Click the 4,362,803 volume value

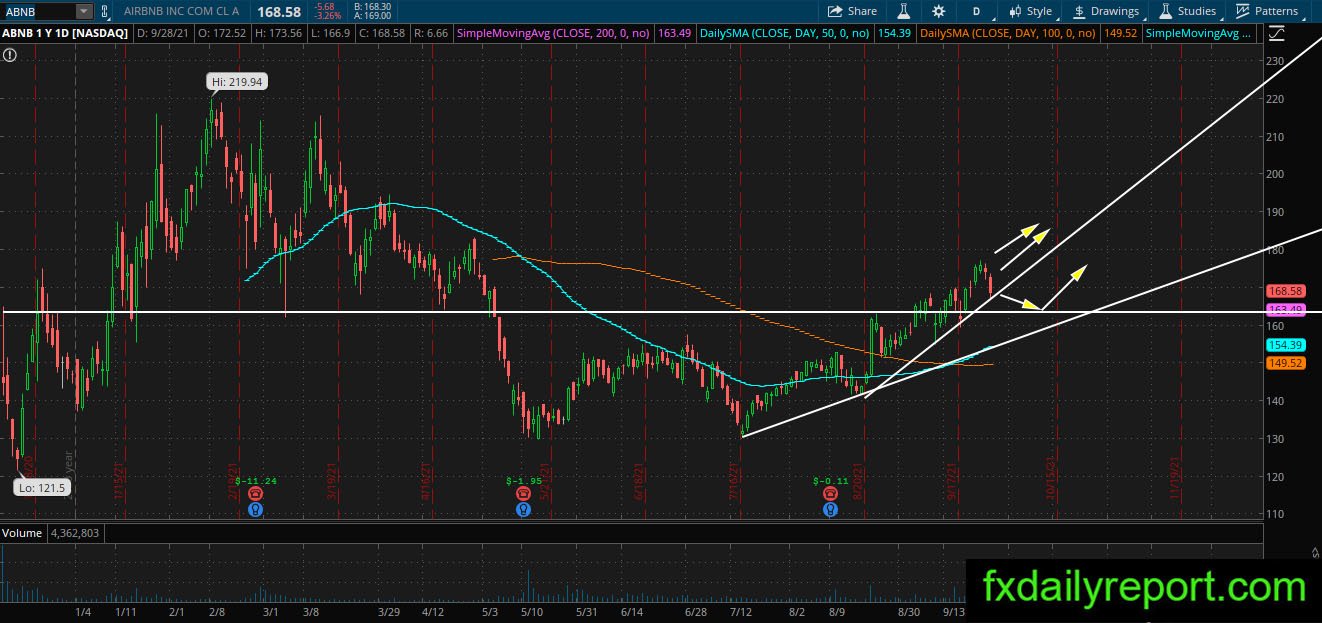[x=74, y=533]
